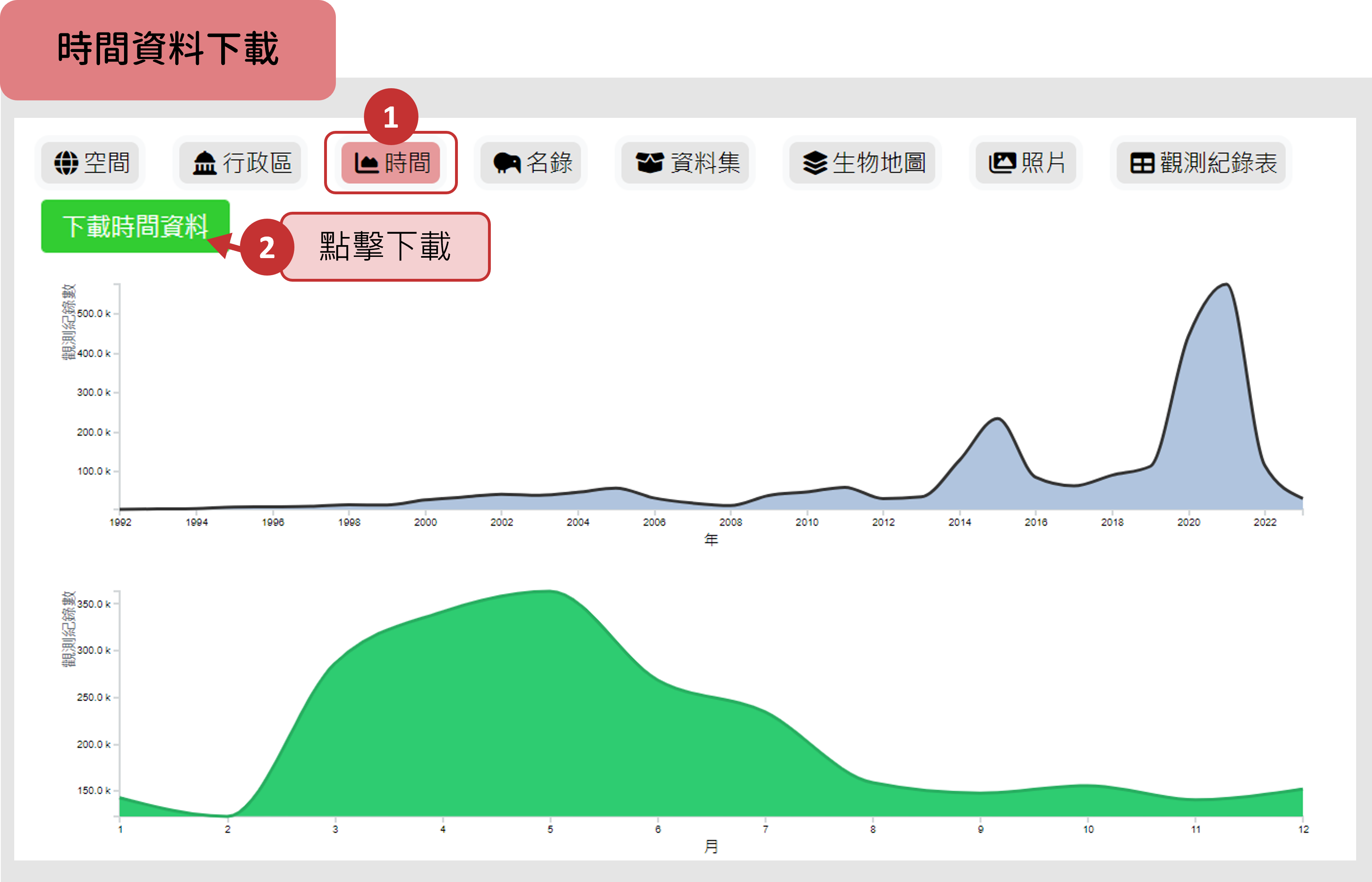Click the layers icon for 生物地圖

click(814, 163)
